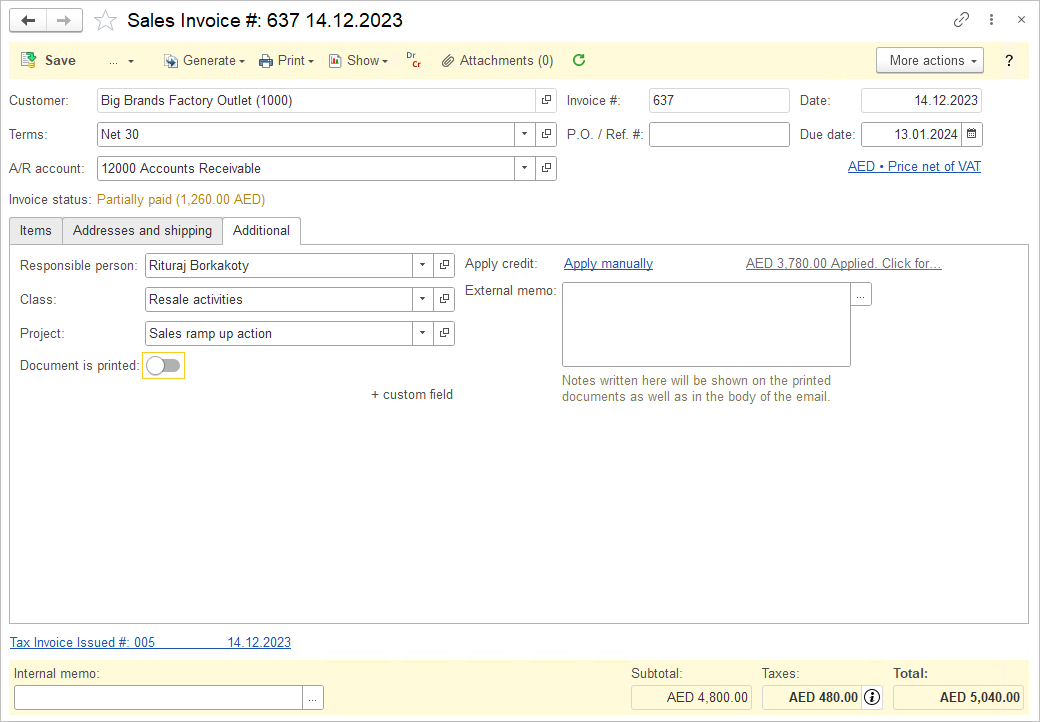Open the A/R account record icon
Viewport: 1040px width, 722px height.
[x=546, y=168]
